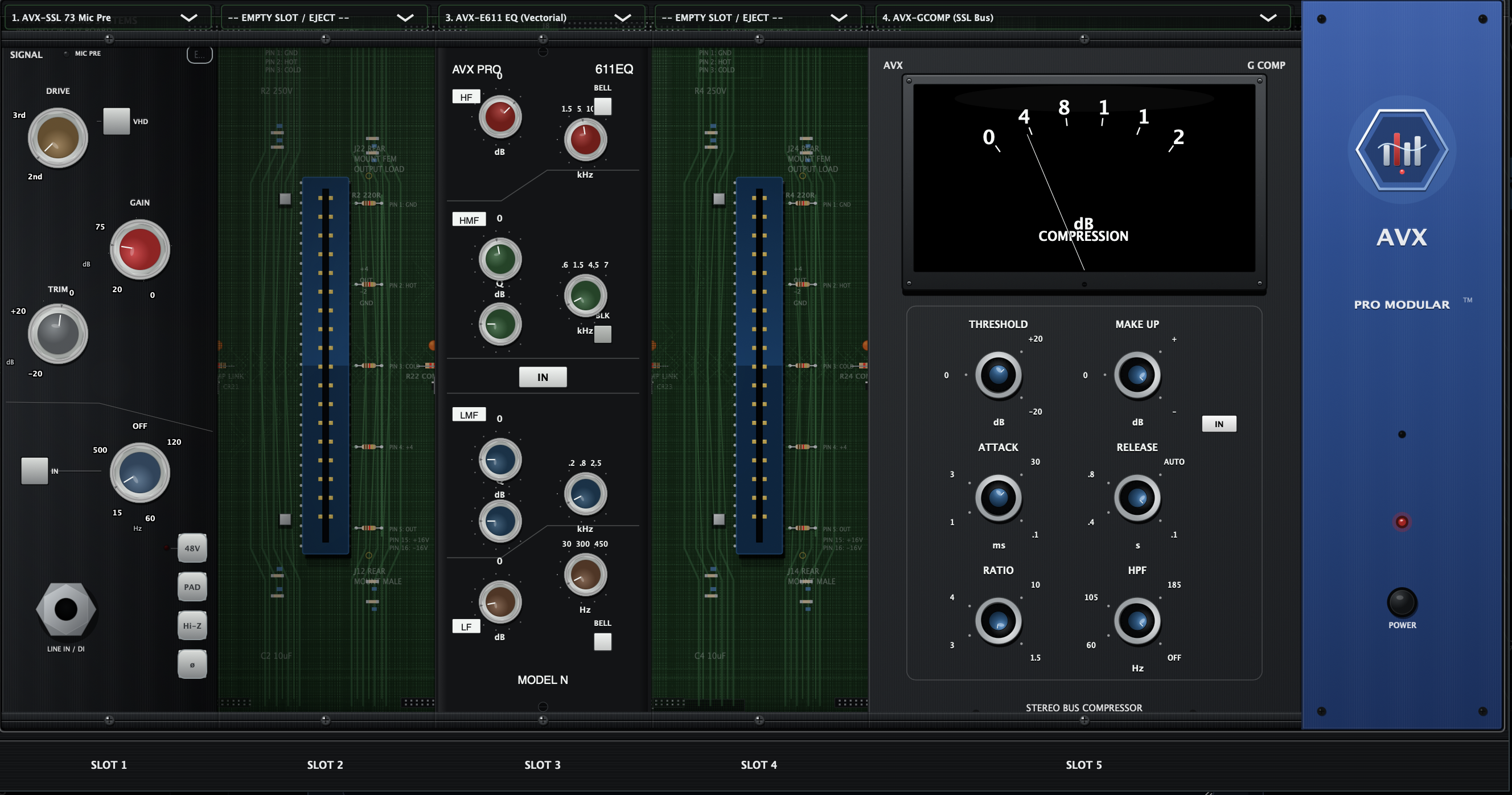Enable 48V phantom power
1512x795 pixels.
click(192, 548)
